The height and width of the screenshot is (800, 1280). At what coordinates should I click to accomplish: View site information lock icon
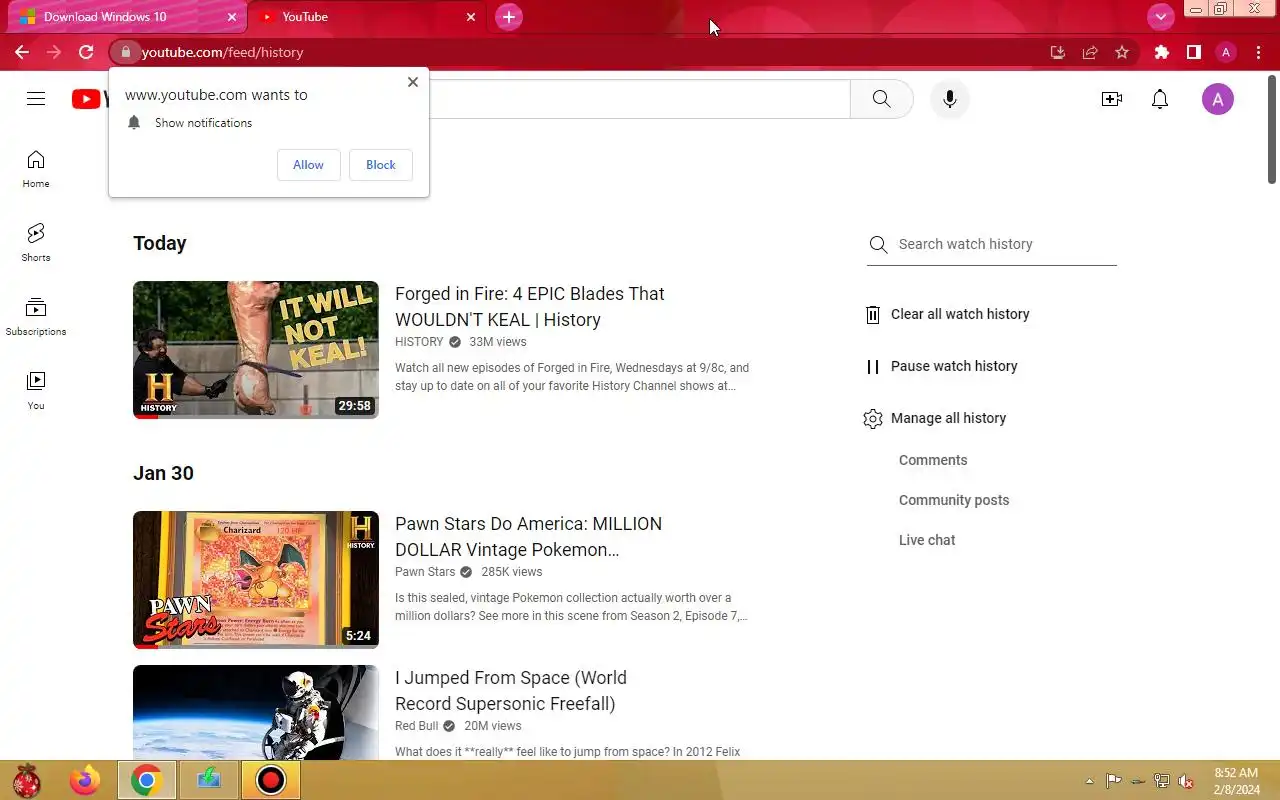[x=125, y=52]
